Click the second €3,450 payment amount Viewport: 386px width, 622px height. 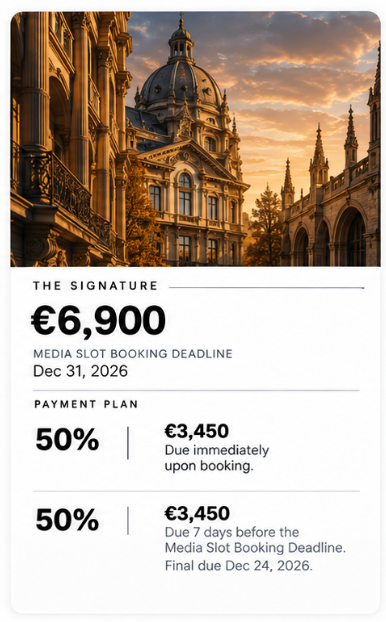tap(197, 513)
